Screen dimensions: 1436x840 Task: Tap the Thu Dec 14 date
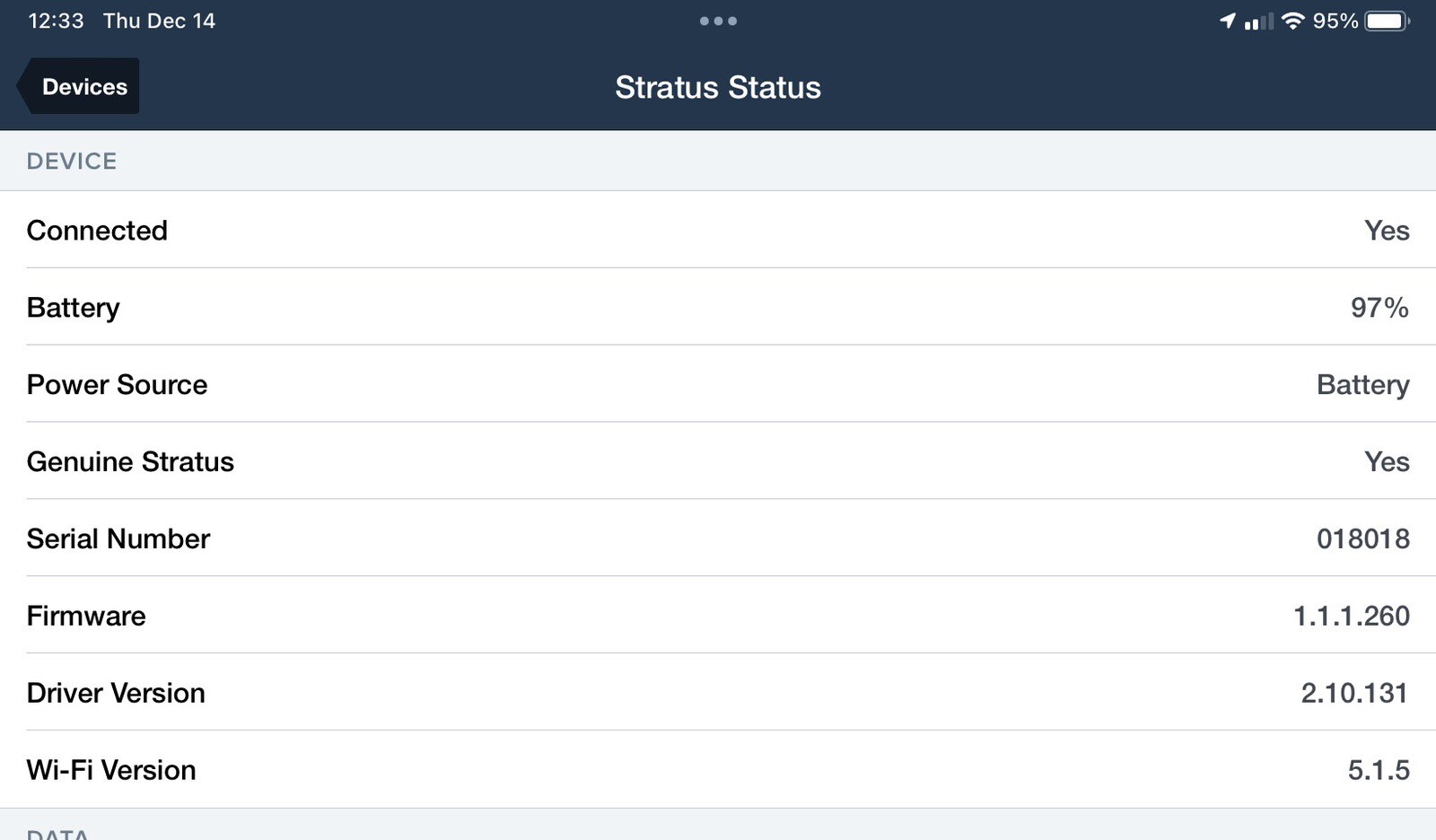159,21
